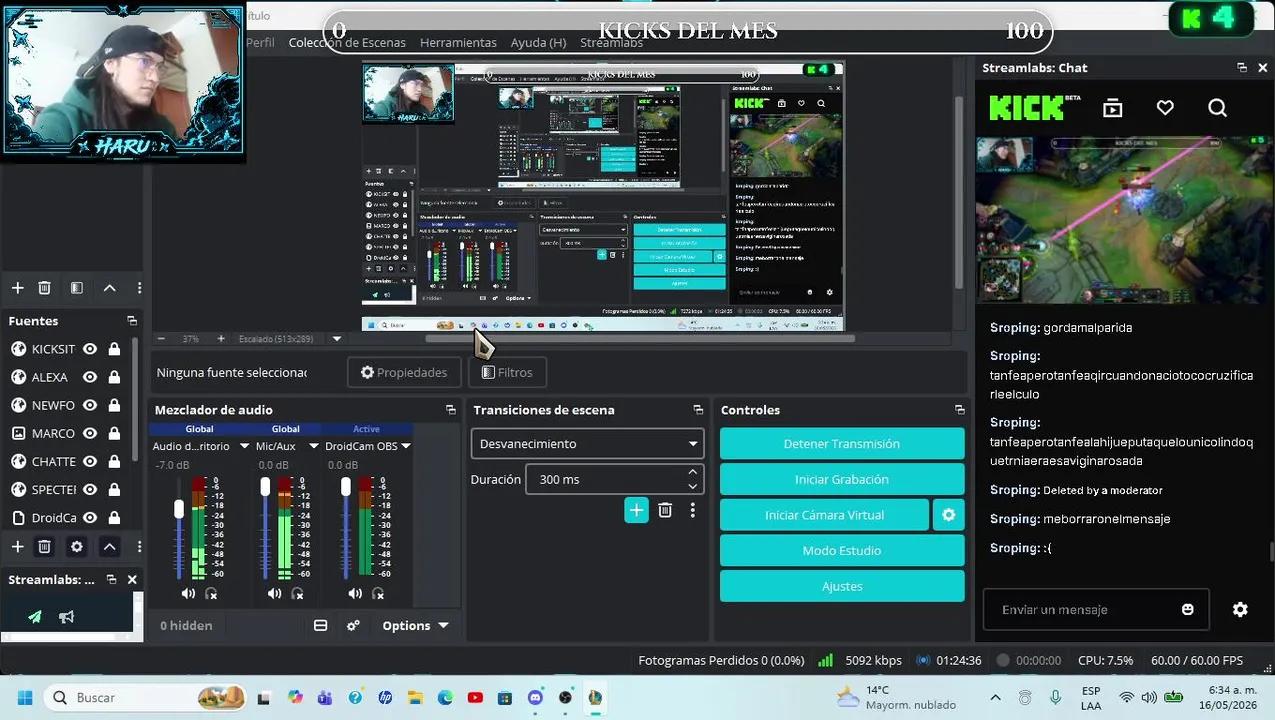
Task: Open Kick chat search icon
Action: [1217, 108]
